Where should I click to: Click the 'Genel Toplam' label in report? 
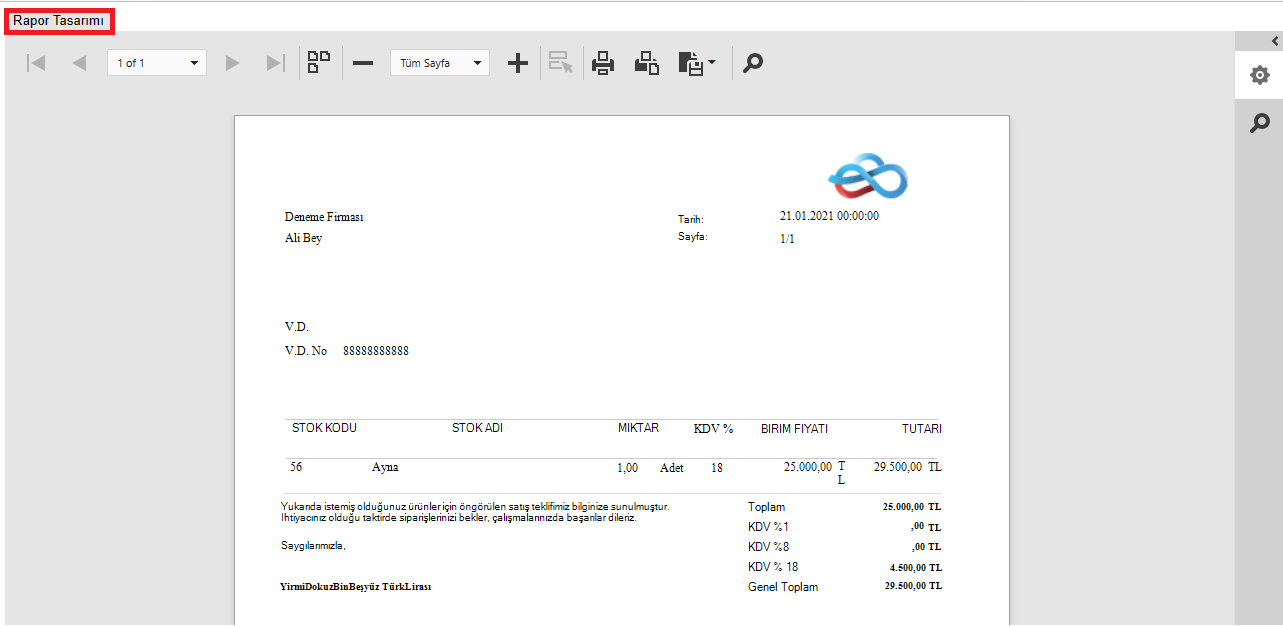(782, 587)
